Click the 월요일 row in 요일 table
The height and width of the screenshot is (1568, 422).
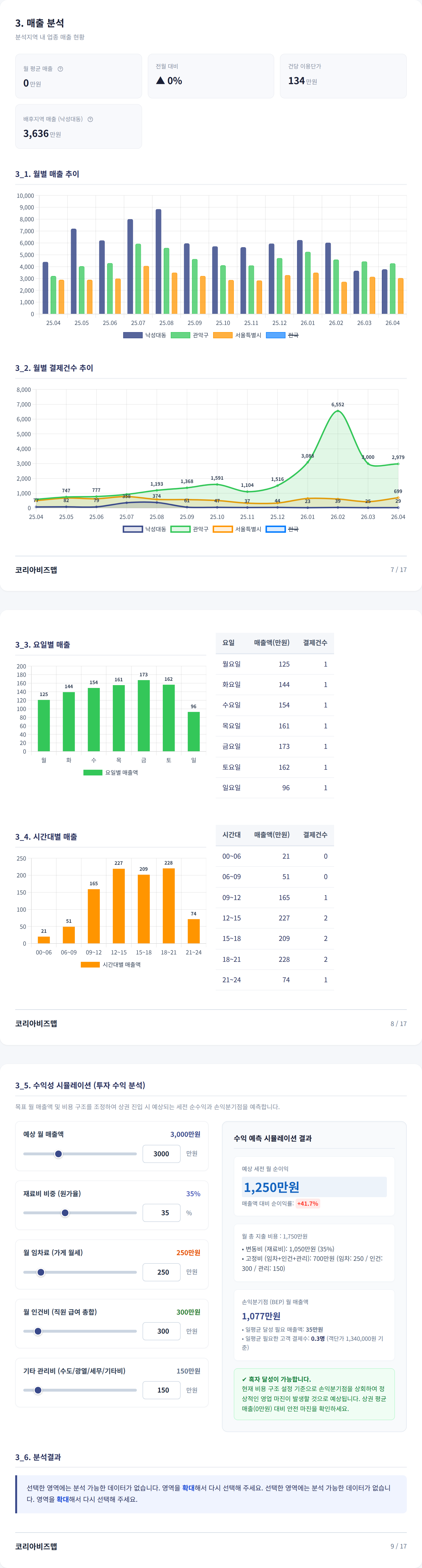click(275, 664)
